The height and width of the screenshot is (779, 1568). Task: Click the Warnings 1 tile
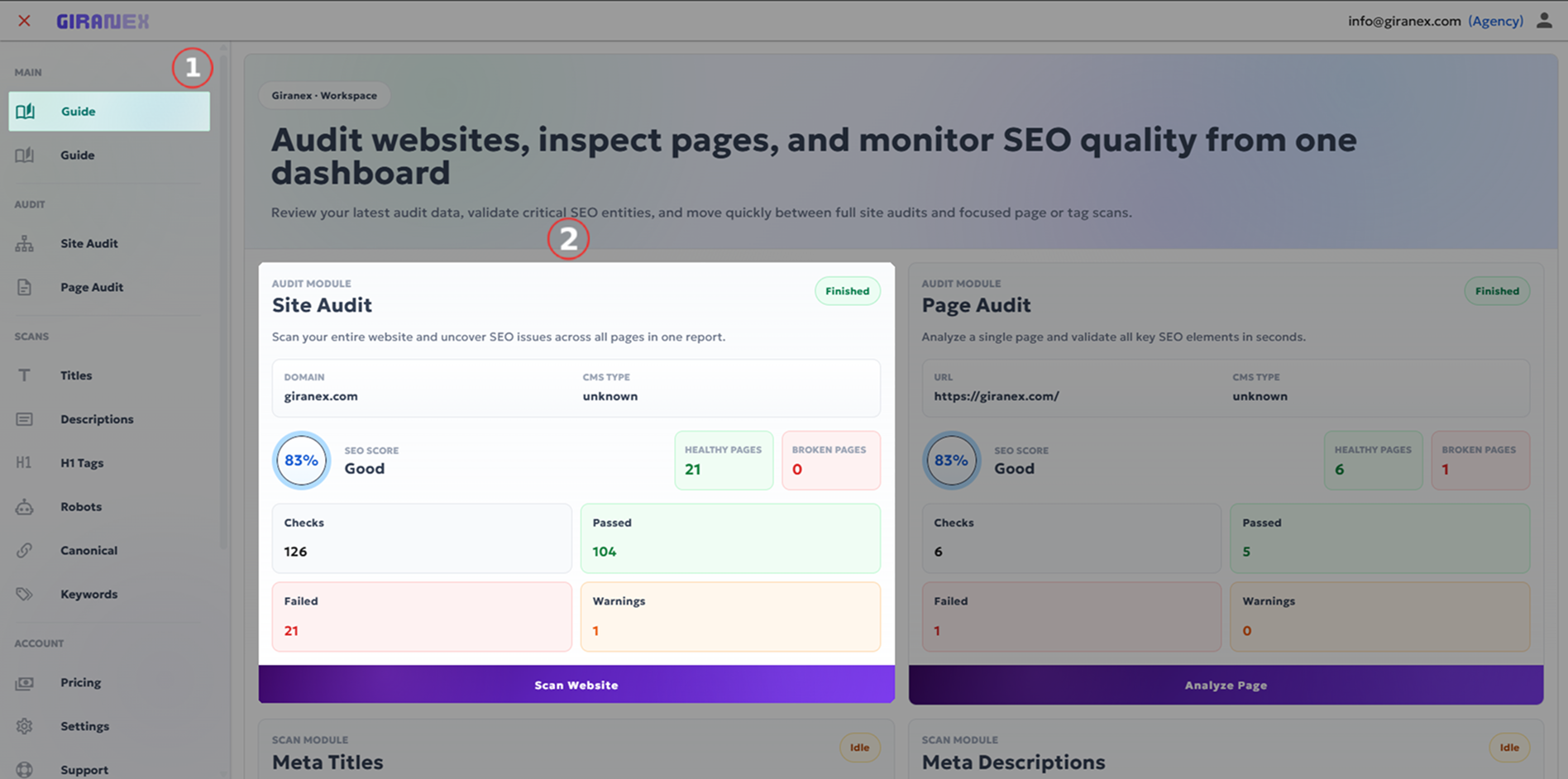(x=730, y=617)
